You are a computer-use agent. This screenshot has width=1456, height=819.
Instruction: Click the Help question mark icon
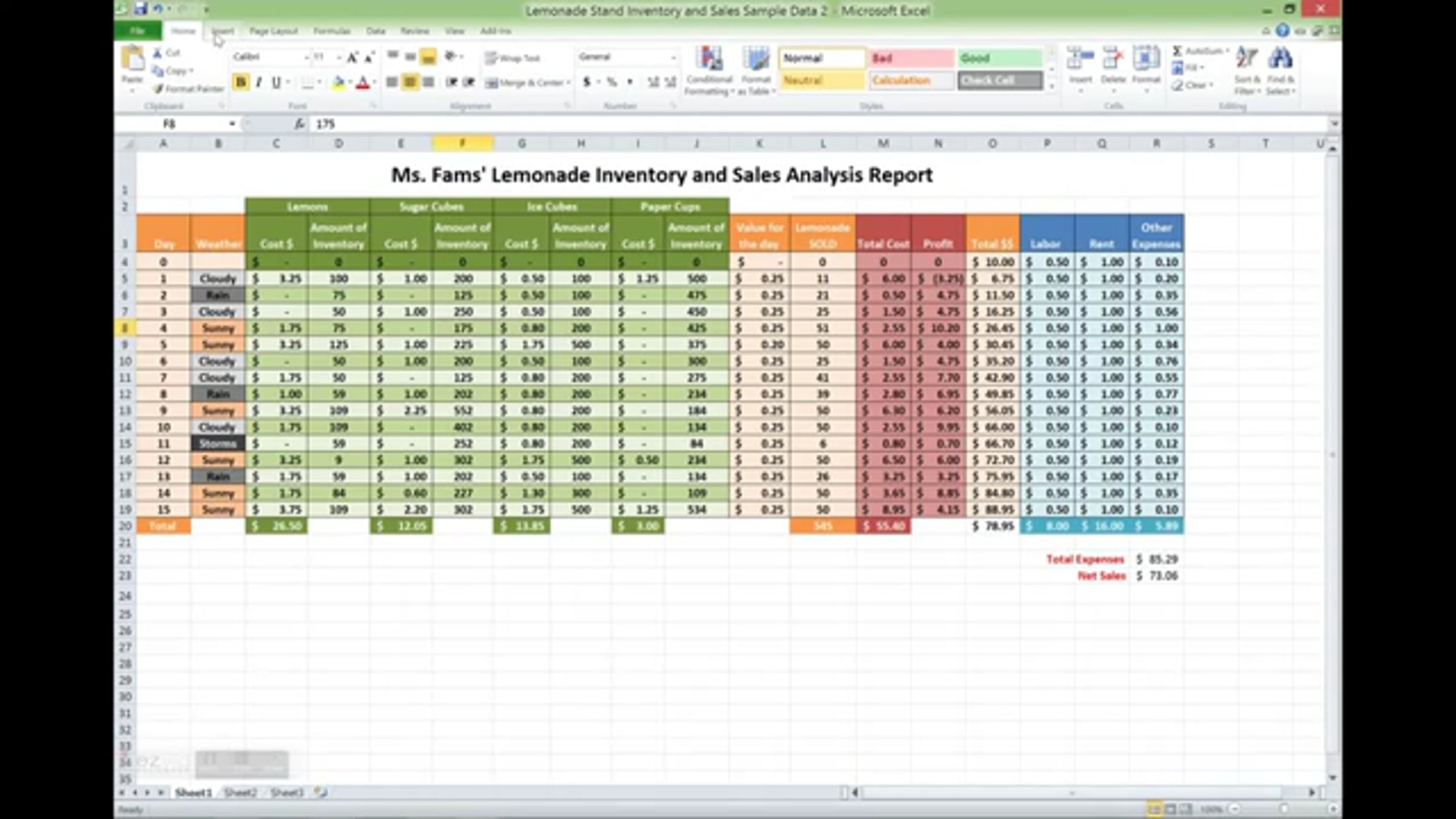(1282, 30)
